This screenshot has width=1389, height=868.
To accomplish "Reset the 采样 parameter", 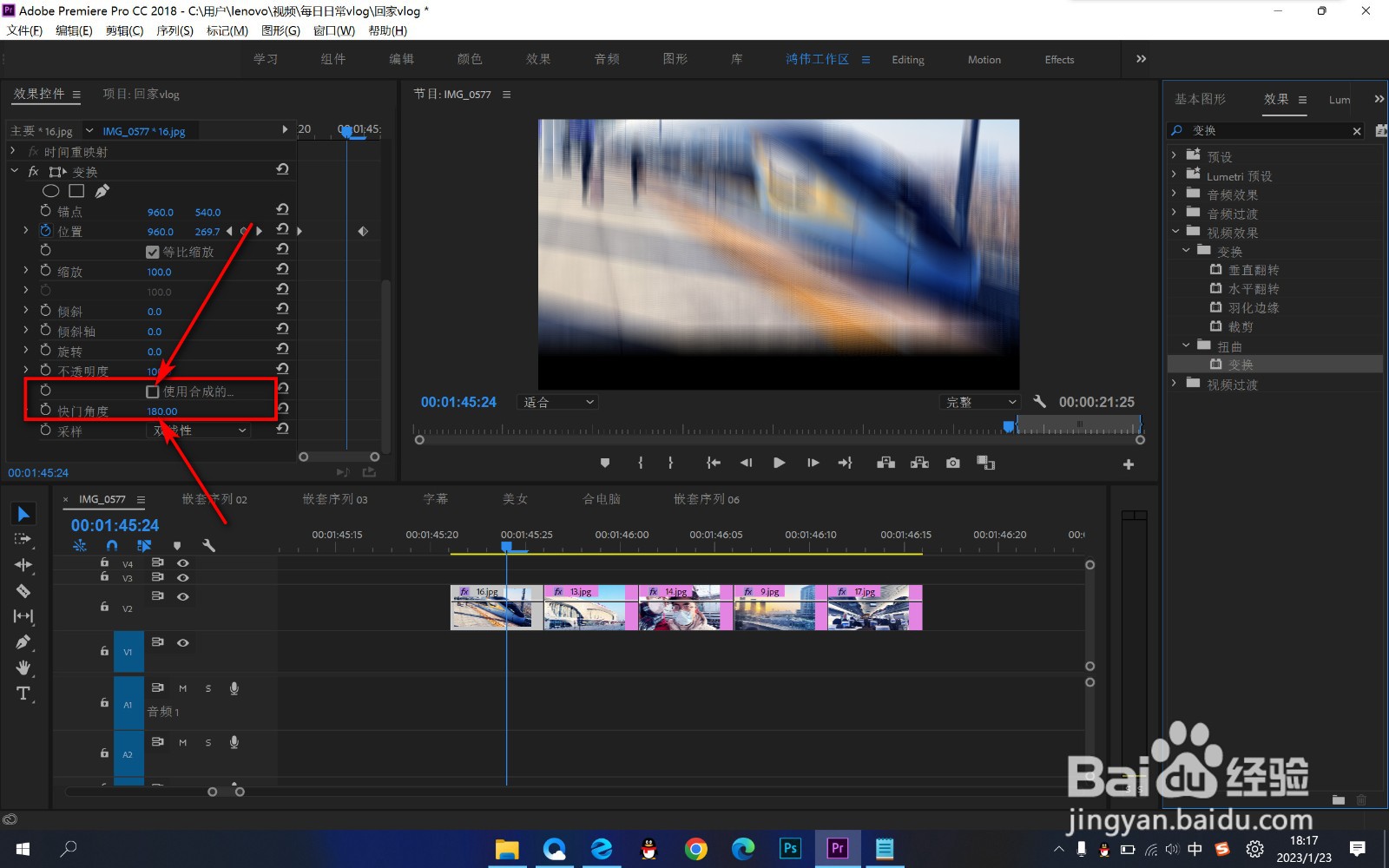I will [282, 429].
